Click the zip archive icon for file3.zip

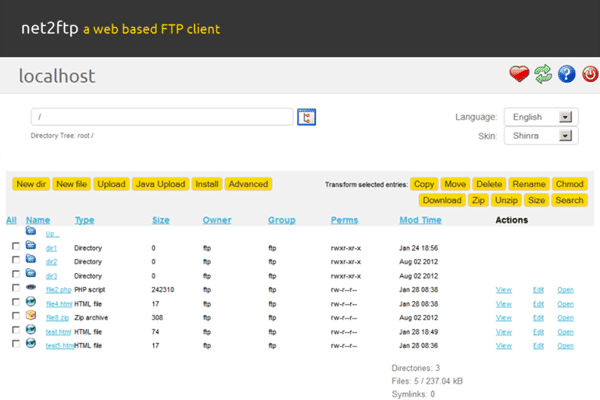coord(31,316)
